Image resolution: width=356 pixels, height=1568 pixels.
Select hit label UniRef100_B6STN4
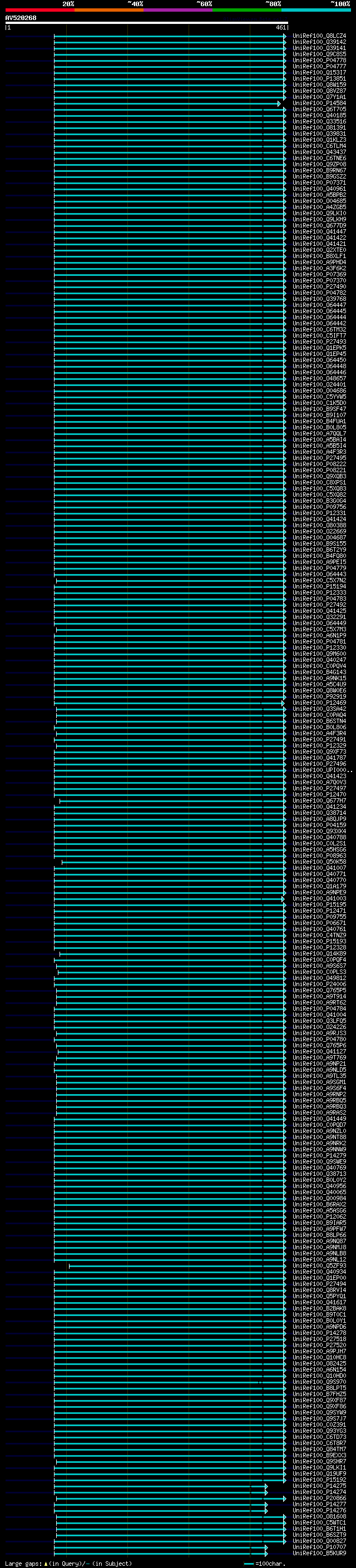point(319,721)
